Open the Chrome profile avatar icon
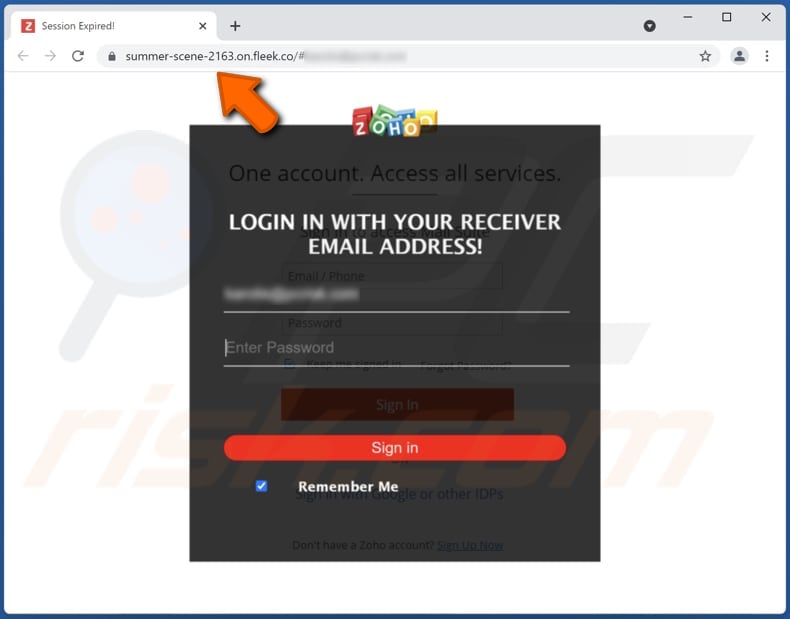 click(739, 56)
